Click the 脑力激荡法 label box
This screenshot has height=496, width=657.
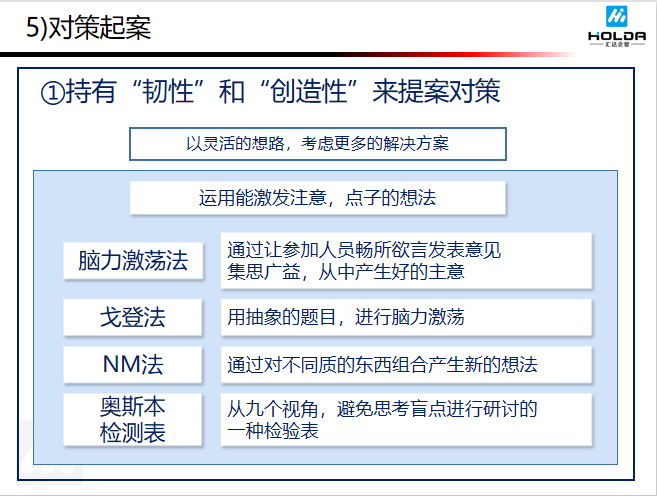133,262
